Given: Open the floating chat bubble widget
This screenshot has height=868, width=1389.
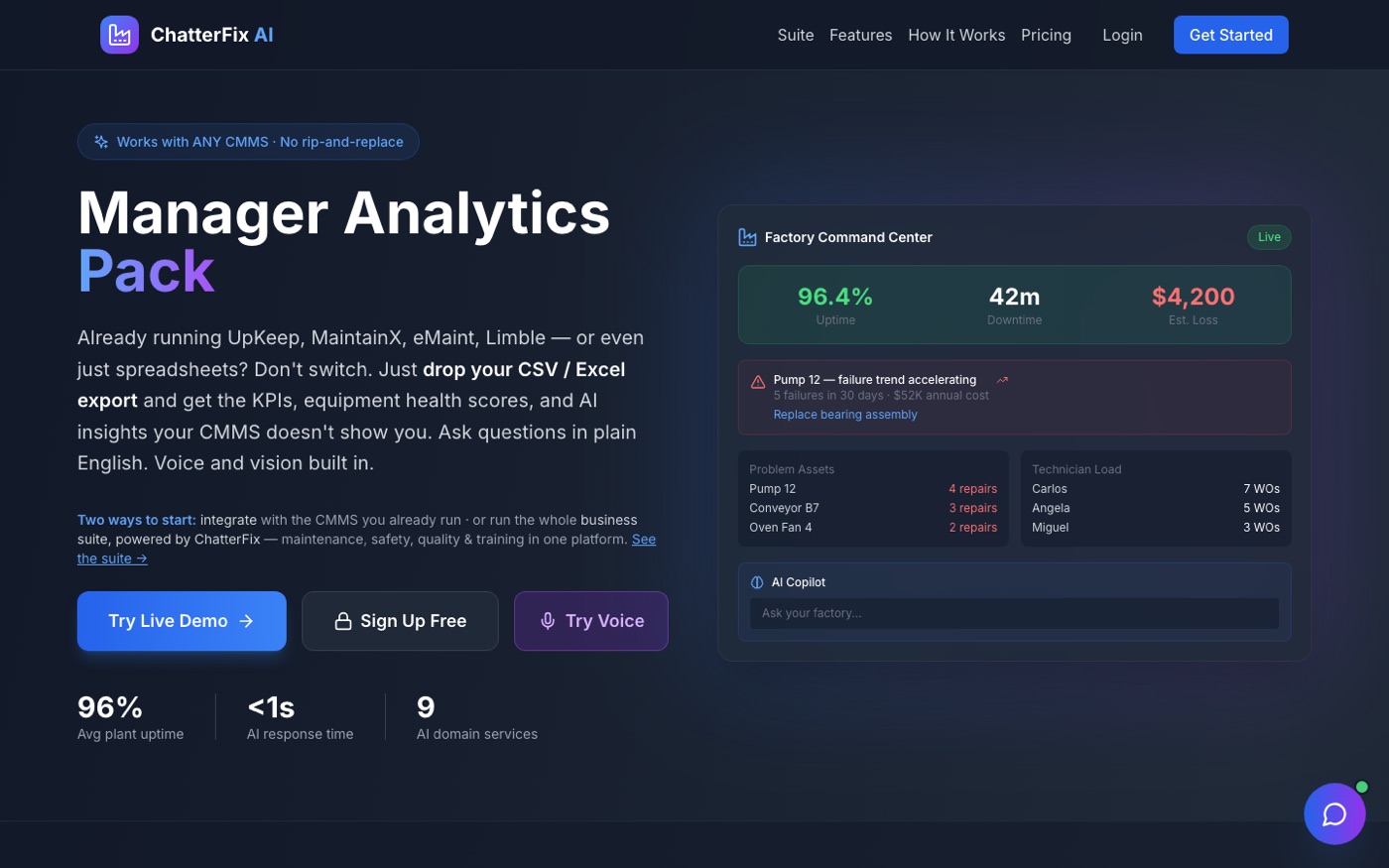Looking at the screenshot, I should point(1334,813).
